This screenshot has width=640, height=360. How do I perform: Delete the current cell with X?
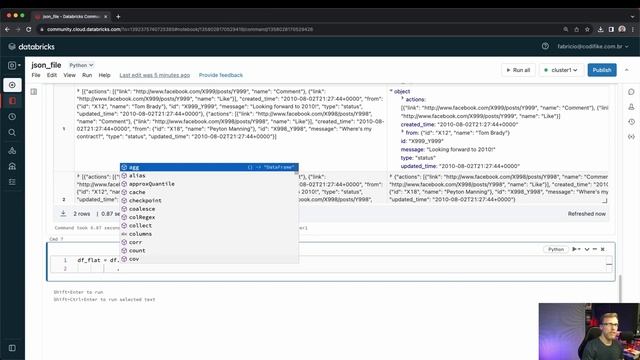602,249
